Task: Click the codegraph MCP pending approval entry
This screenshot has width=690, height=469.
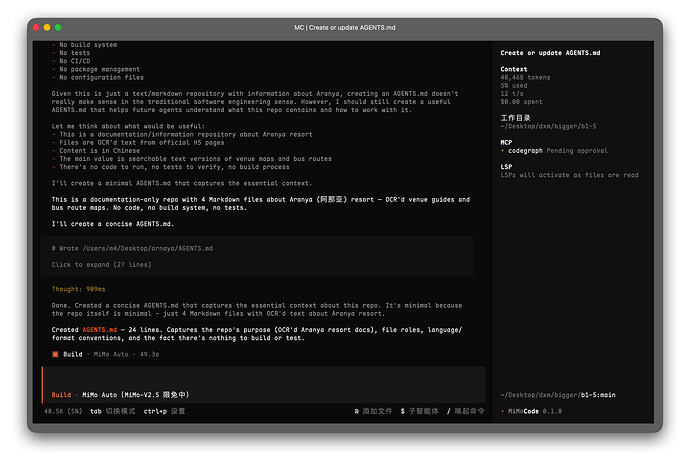Action: click(558, 150)
